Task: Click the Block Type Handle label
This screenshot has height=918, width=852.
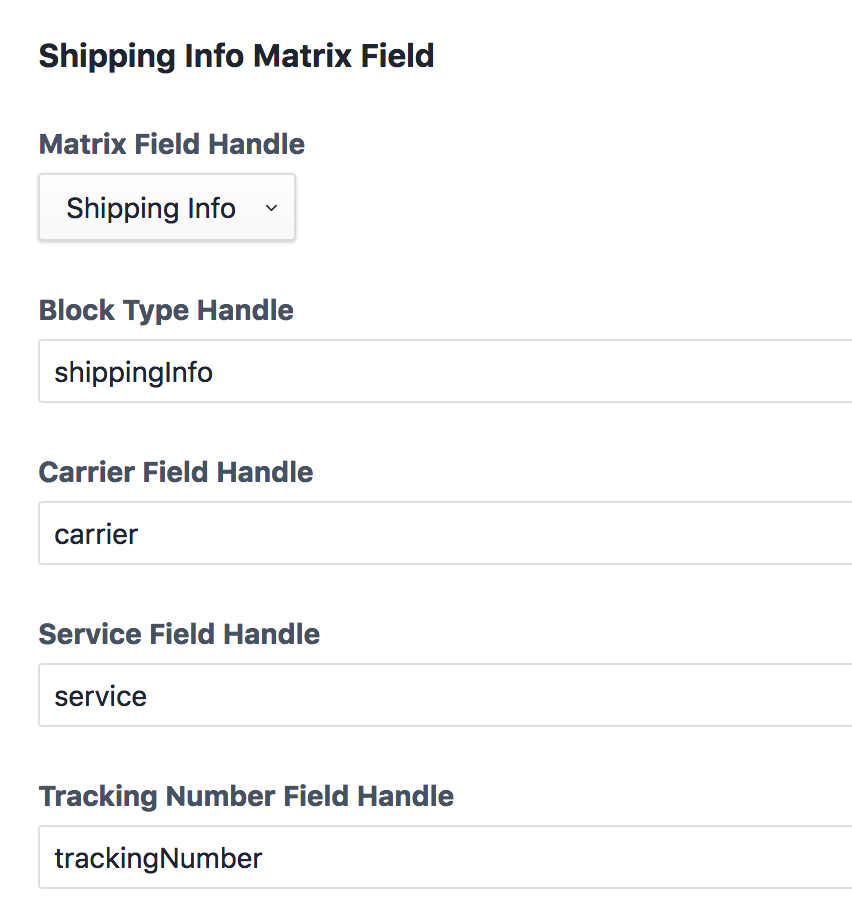Action: pyautogui.click(x=166, y=310)
